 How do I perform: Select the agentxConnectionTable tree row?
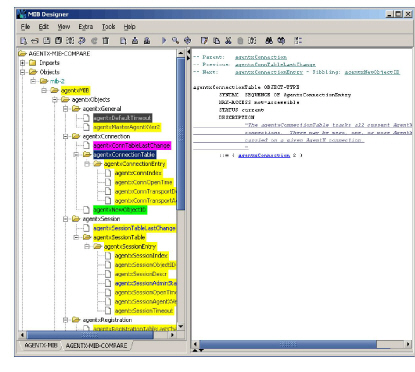pyautogui.click(x=124, y=155)
